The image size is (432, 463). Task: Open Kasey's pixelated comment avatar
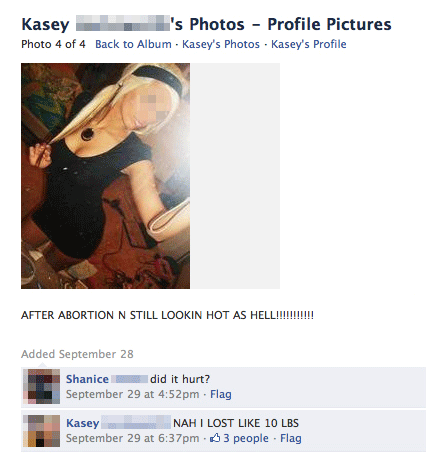(x=42, y=431)
